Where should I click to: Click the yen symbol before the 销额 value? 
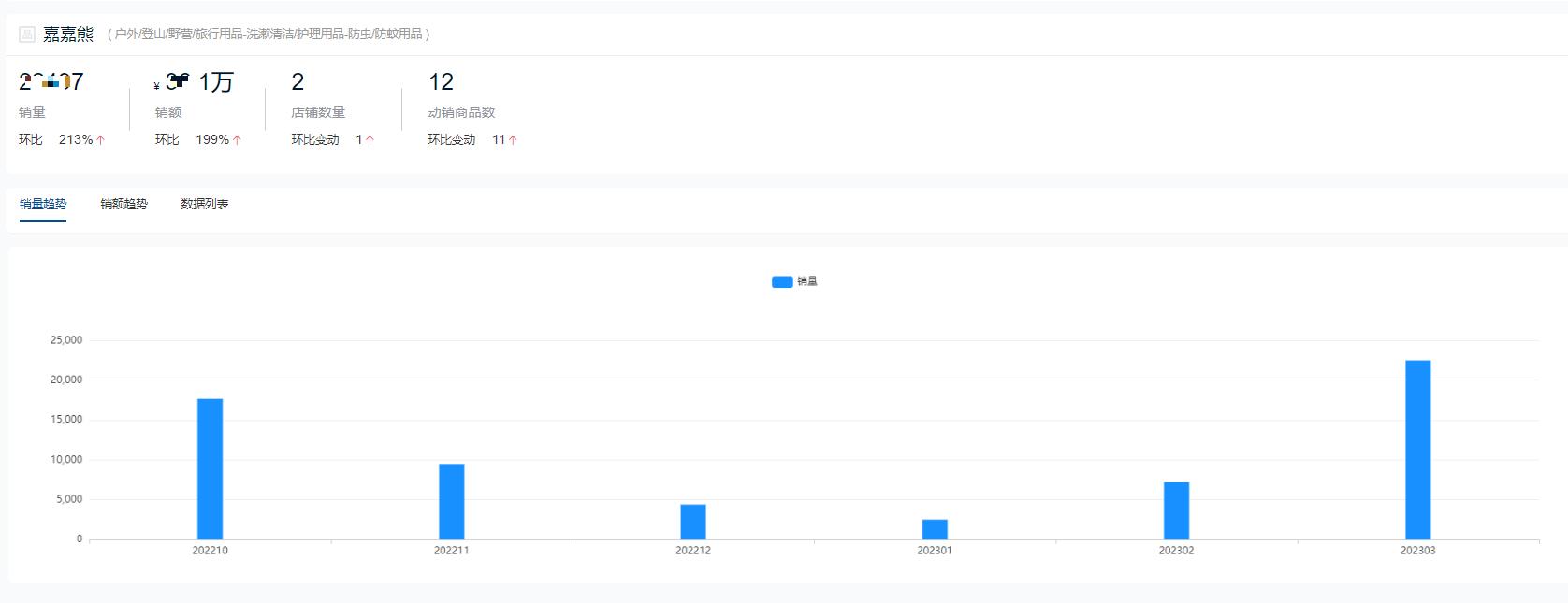(157, 86)
